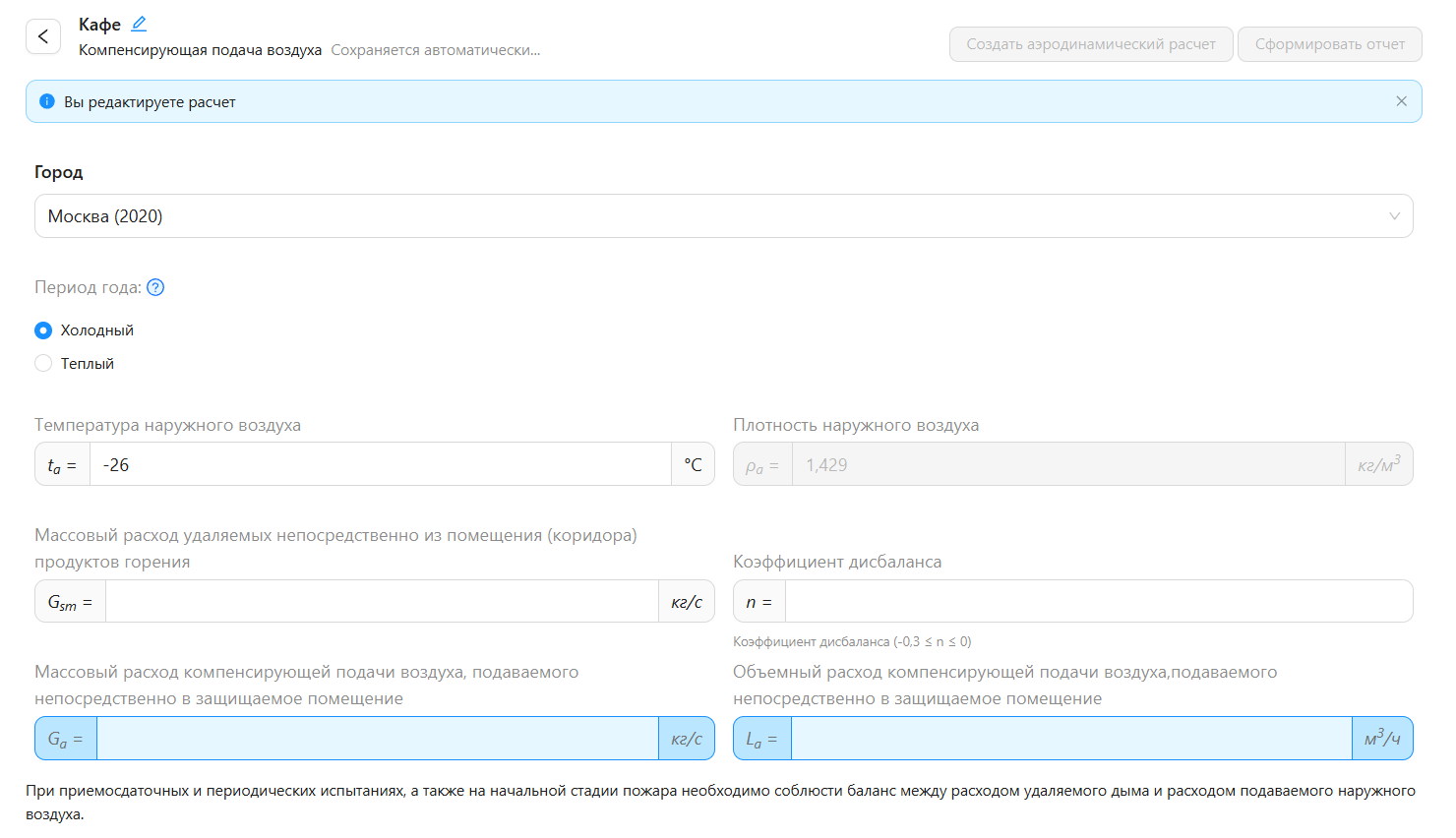
Task: Click the Gsm mass flow input field
Action: tap(382, 601)
